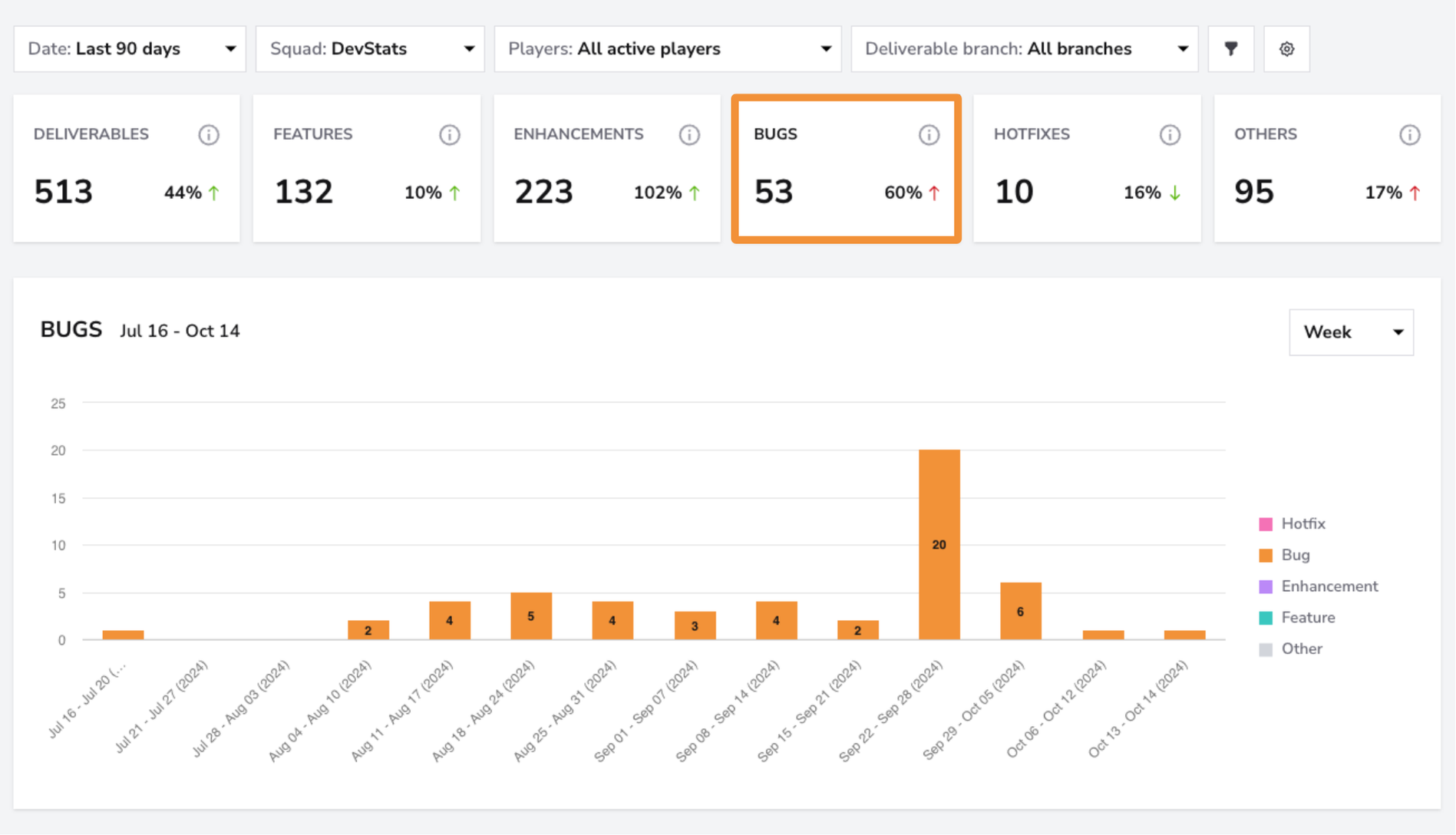
Task: Open the filter funnel icon
Action: click(x=1230, y=49)
